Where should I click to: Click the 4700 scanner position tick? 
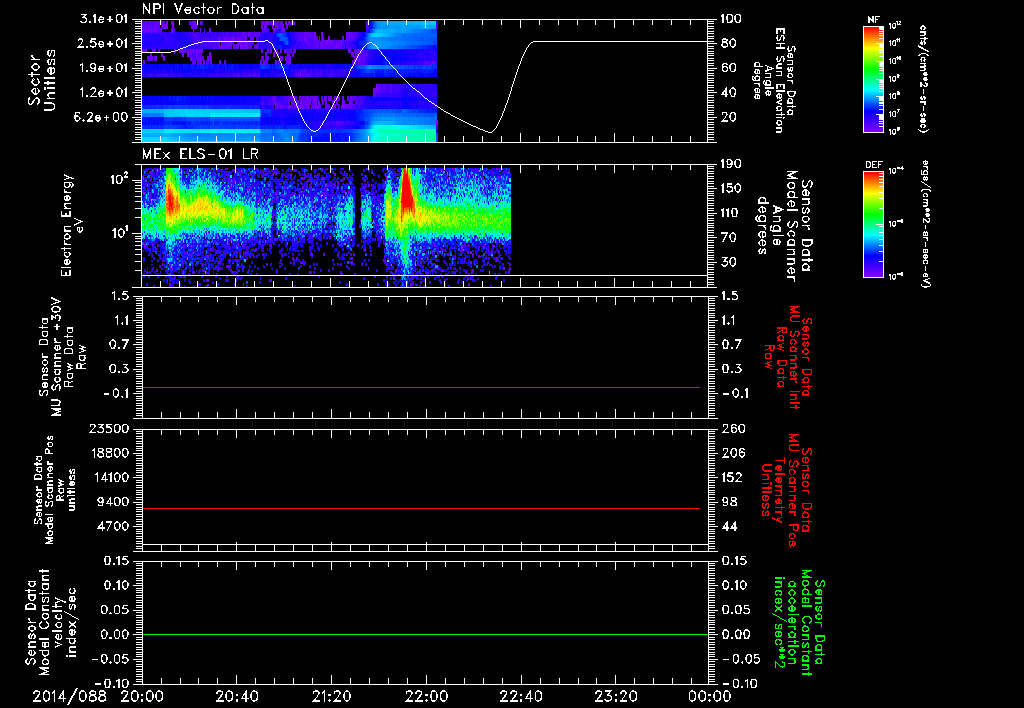coord(114,526)
